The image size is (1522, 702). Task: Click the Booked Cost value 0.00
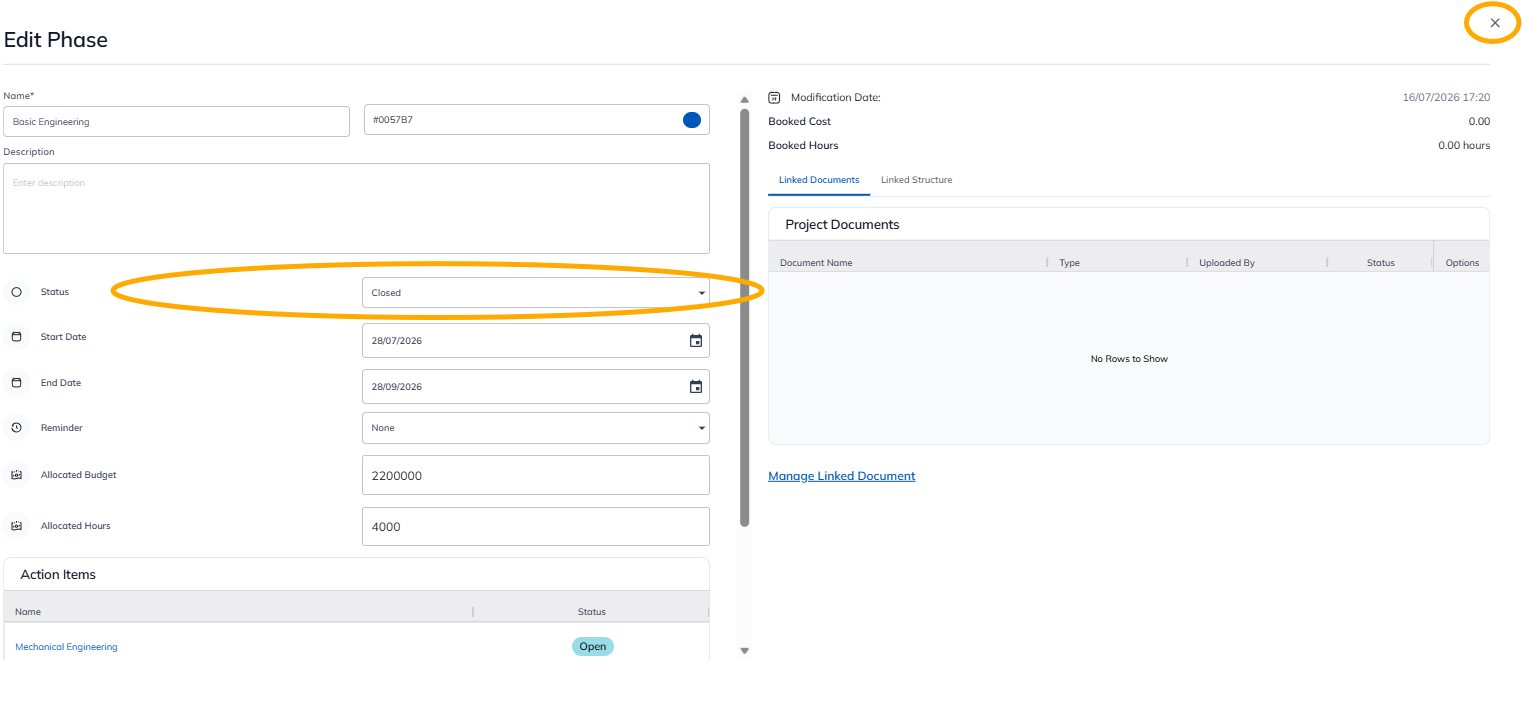pyautogui.click(x=1479, y=122)
